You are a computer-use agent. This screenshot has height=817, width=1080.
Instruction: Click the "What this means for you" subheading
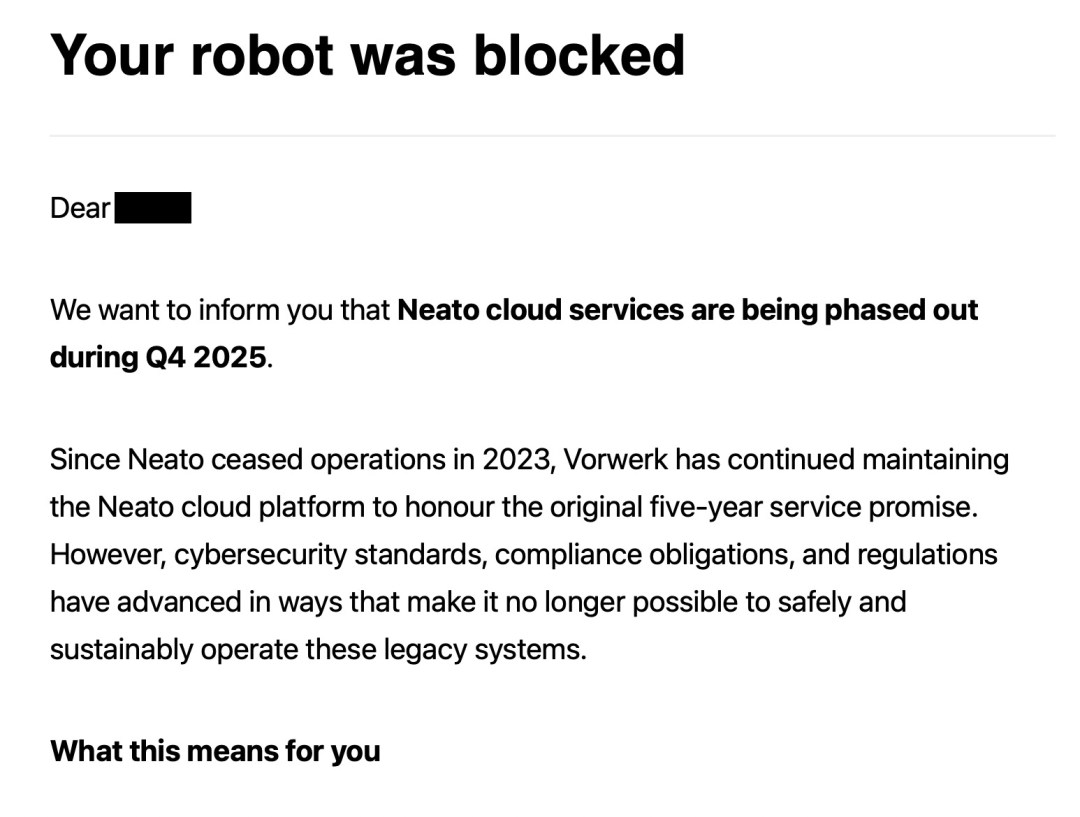pos(215,751)
